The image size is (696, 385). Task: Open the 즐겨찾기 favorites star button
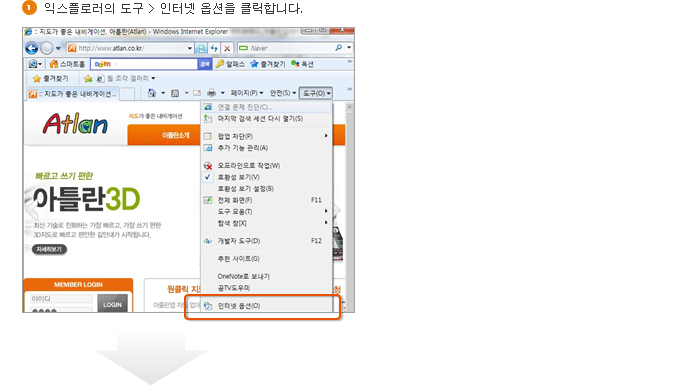pyautogui.click(x=51, y=79)
